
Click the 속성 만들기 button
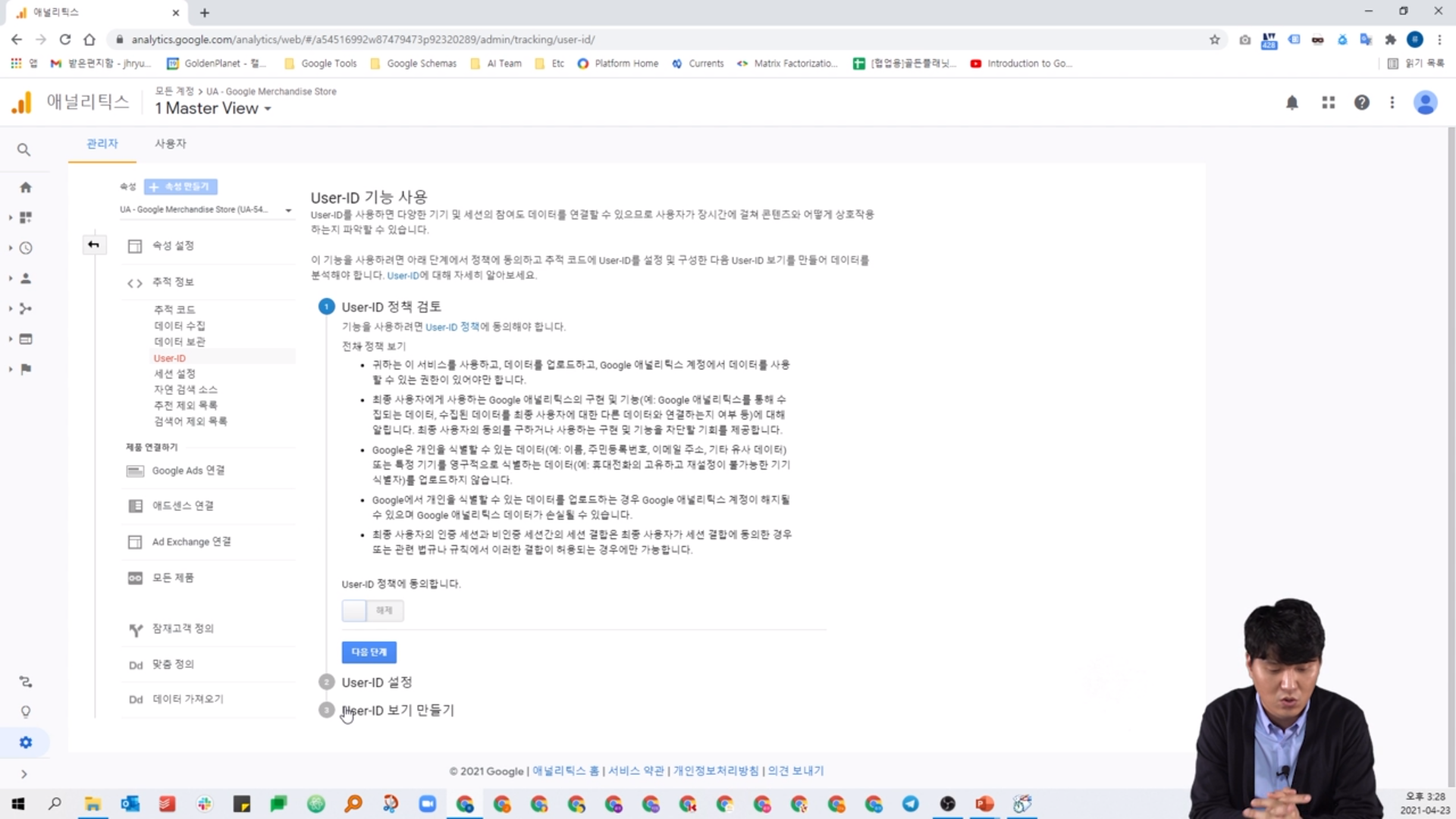tap(180, 187)
